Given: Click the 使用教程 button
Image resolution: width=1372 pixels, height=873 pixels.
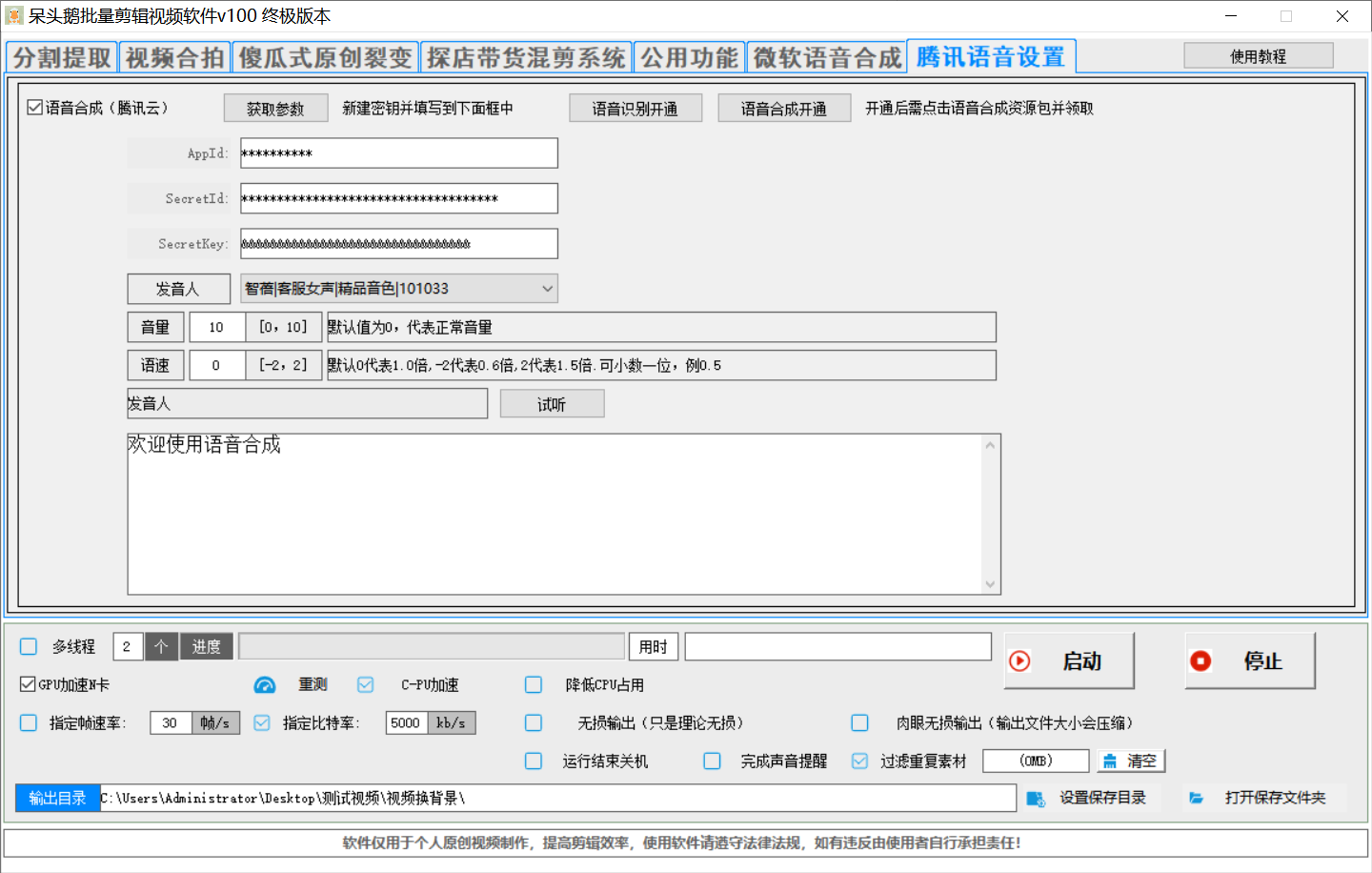Looking at the screenshot, I should [x=1259, y=56].
